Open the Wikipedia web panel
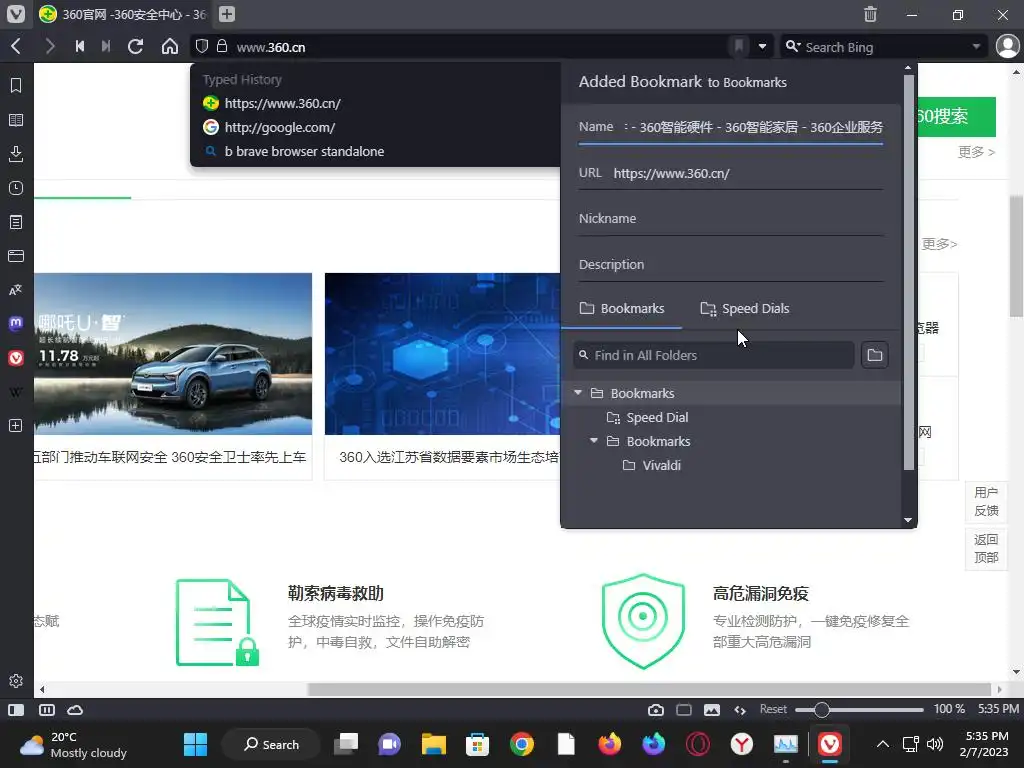1024x768 pixels. (x=16, y=392)
